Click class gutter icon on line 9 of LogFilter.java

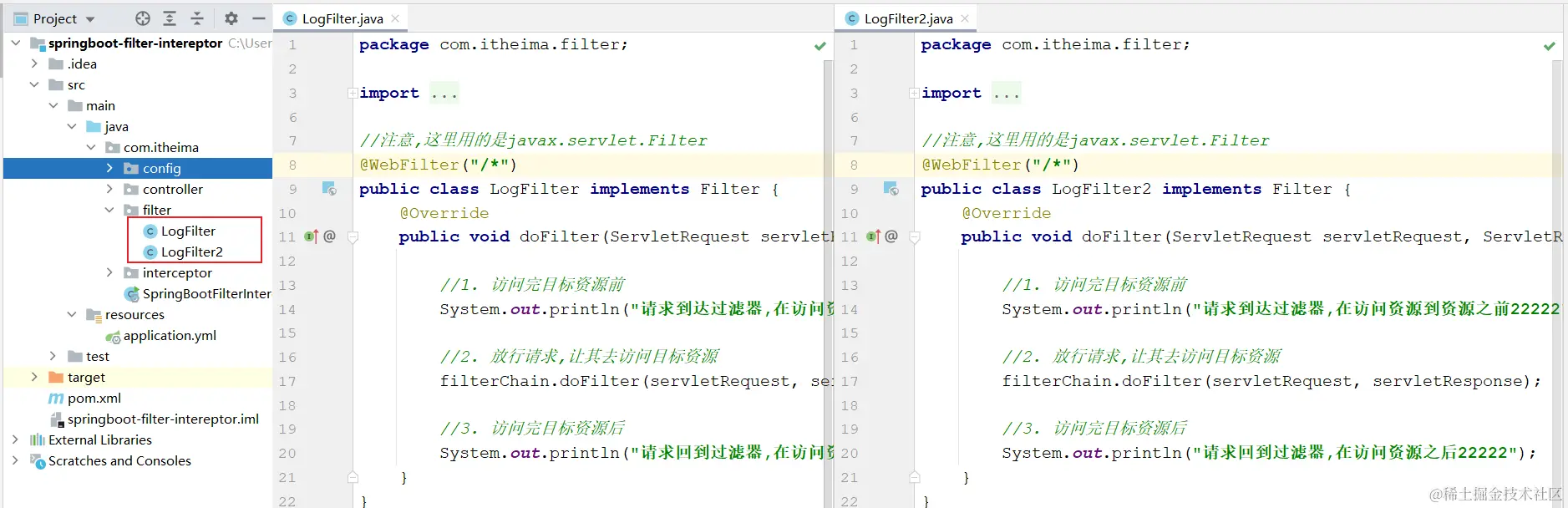(x=329, y=189)
